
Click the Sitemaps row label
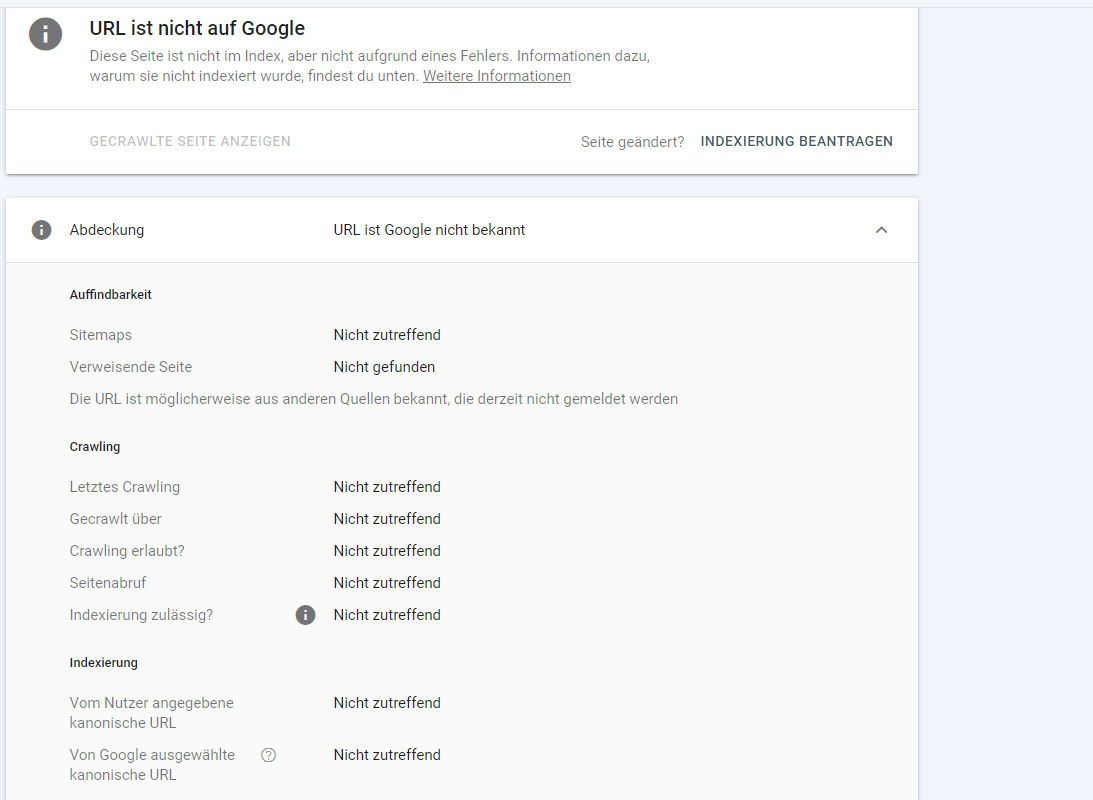pos(101,335)
